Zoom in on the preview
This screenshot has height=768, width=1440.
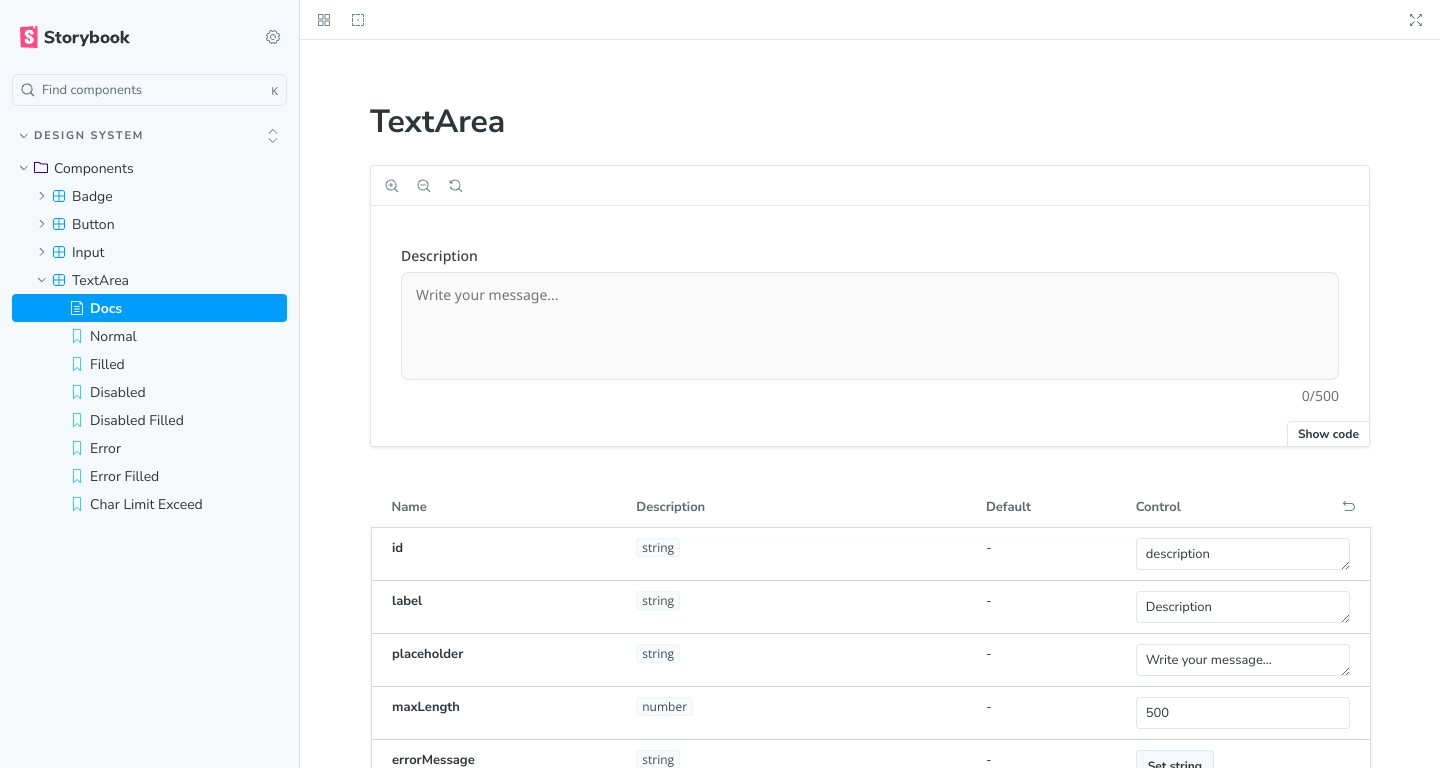392,186
